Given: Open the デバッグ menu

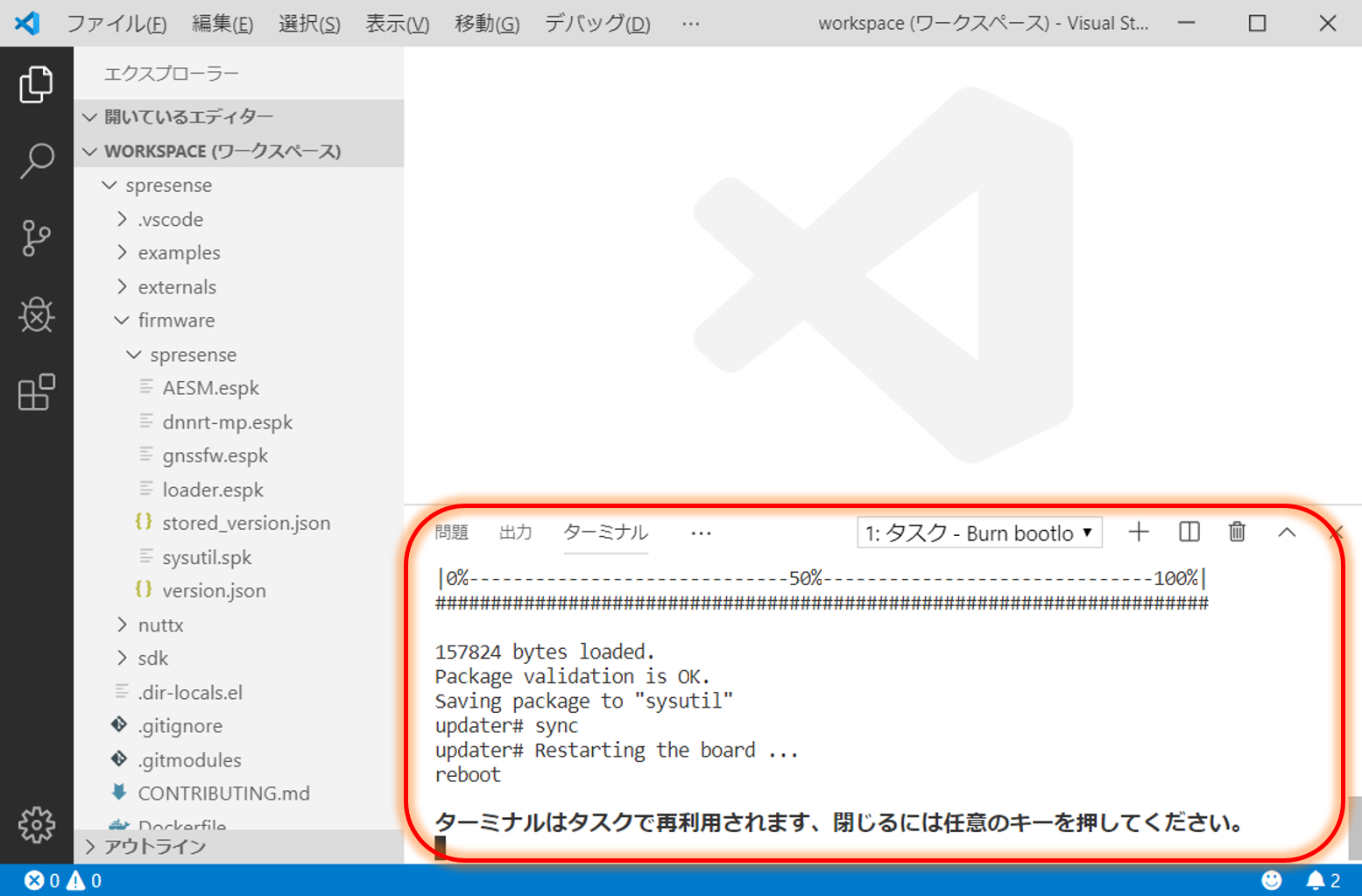Looking at the screenshot, I should 596,24.
